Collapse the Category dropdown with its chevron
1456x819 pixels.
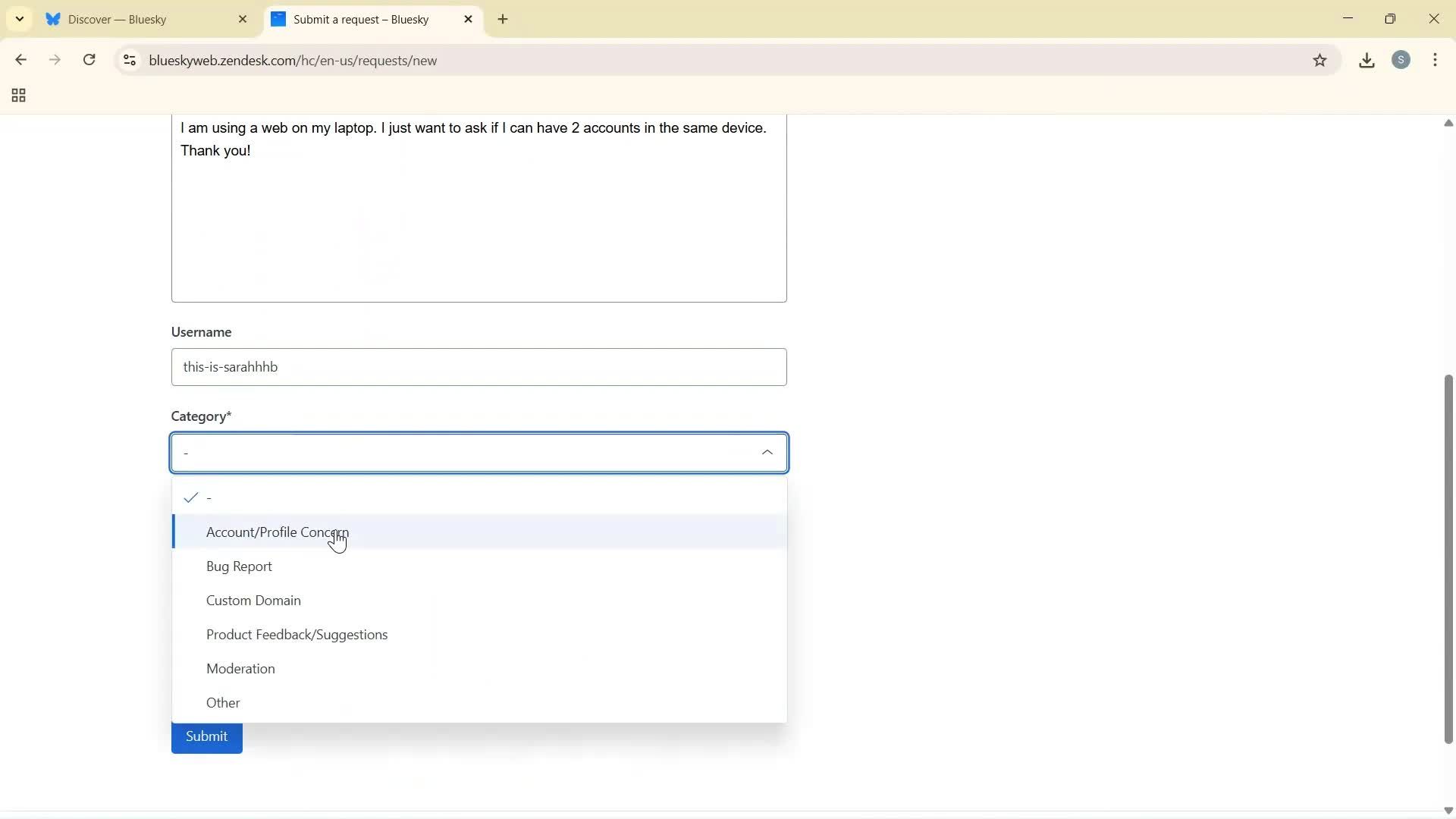pos(767,452)
